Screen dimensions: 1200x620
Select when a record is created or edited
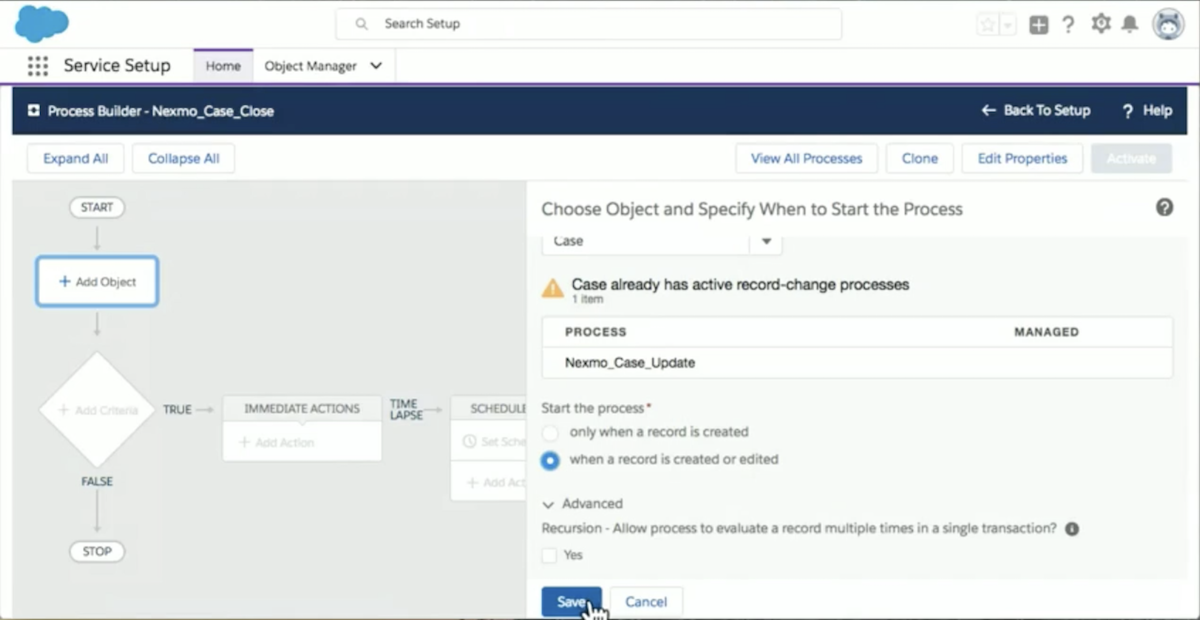point(550,461)
